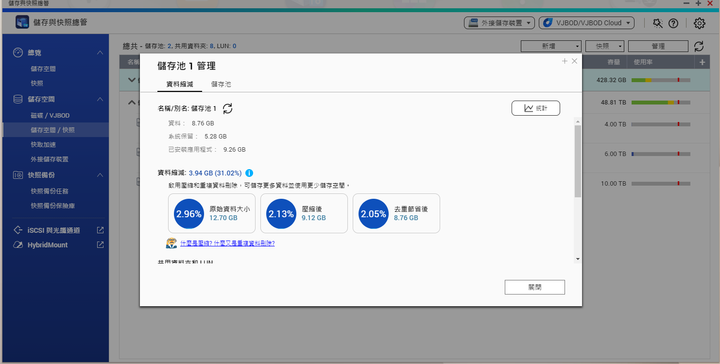
Task: Click the iSCSI 與光纖通道 icon
Action: [x=17, y=230]
